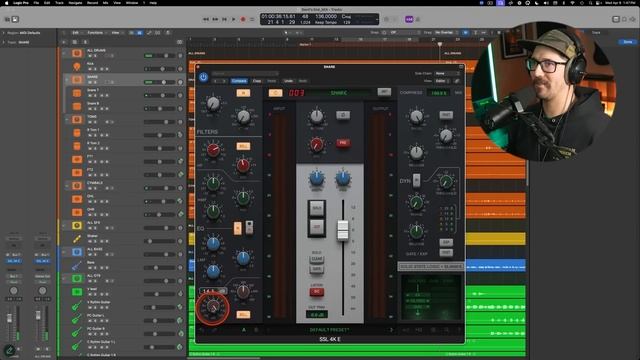
Task: Click the blue pan knob
Action: click(343, 178)
